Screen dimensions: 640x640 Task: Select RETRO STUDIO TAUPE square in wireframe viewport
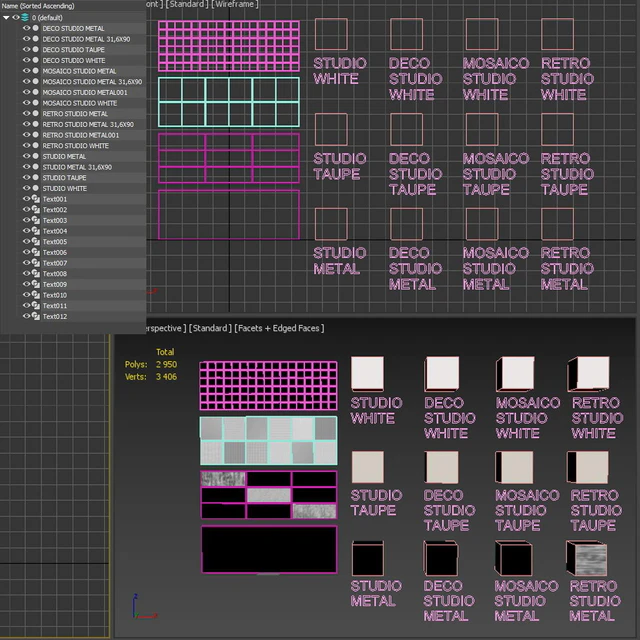(x=557, y=129)
